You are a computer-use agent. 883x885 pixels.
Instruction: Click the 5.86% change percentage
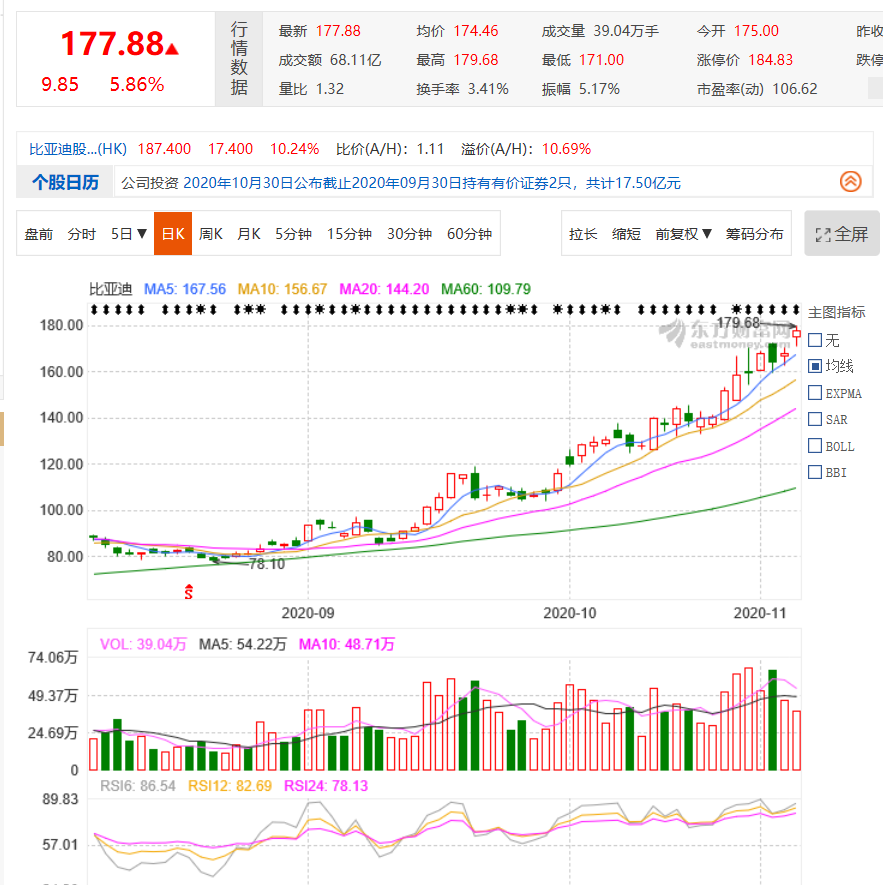[x=137, y=85]
